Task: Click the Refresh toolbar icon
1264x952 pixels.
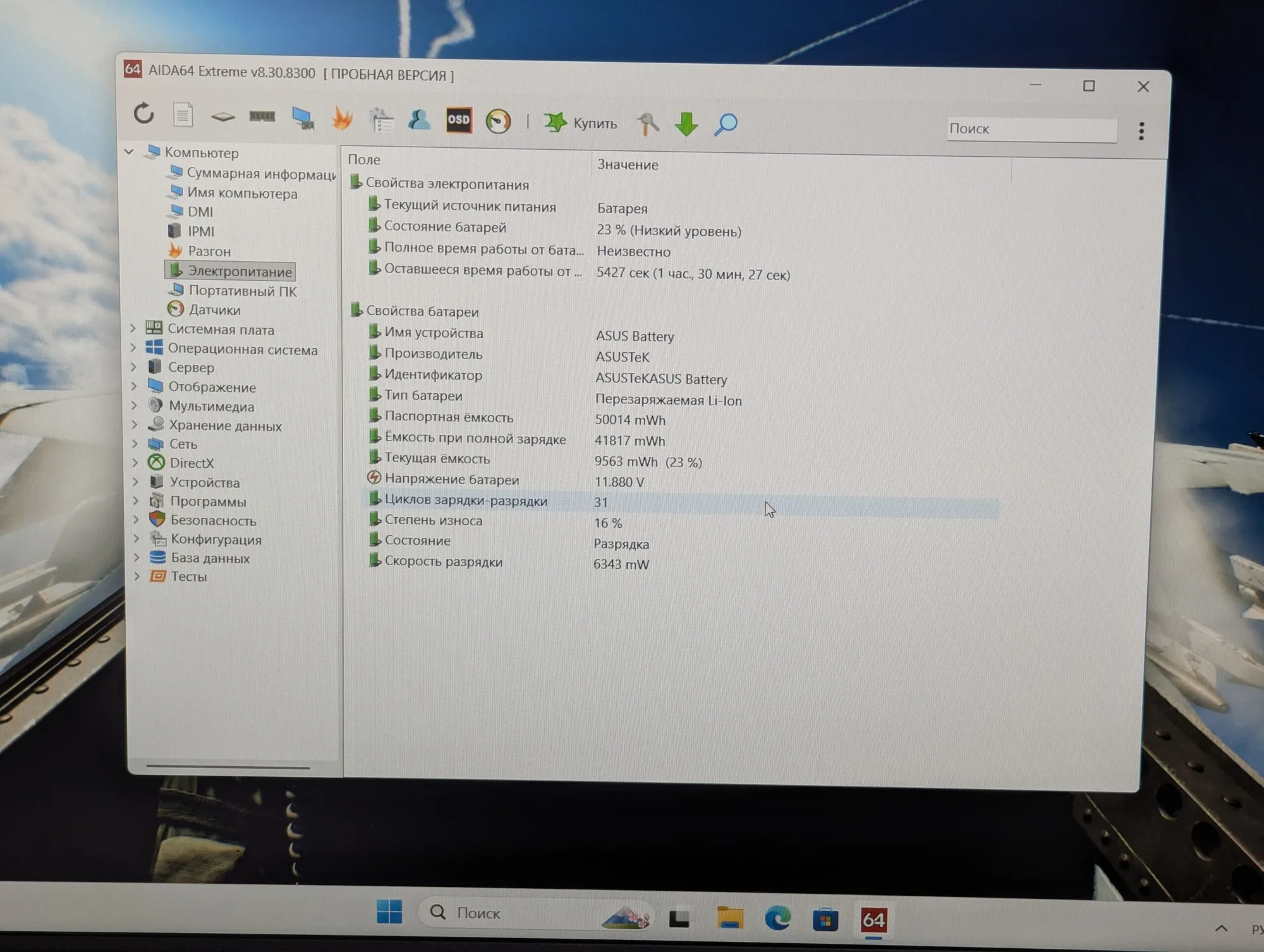Action: point(144,114)
